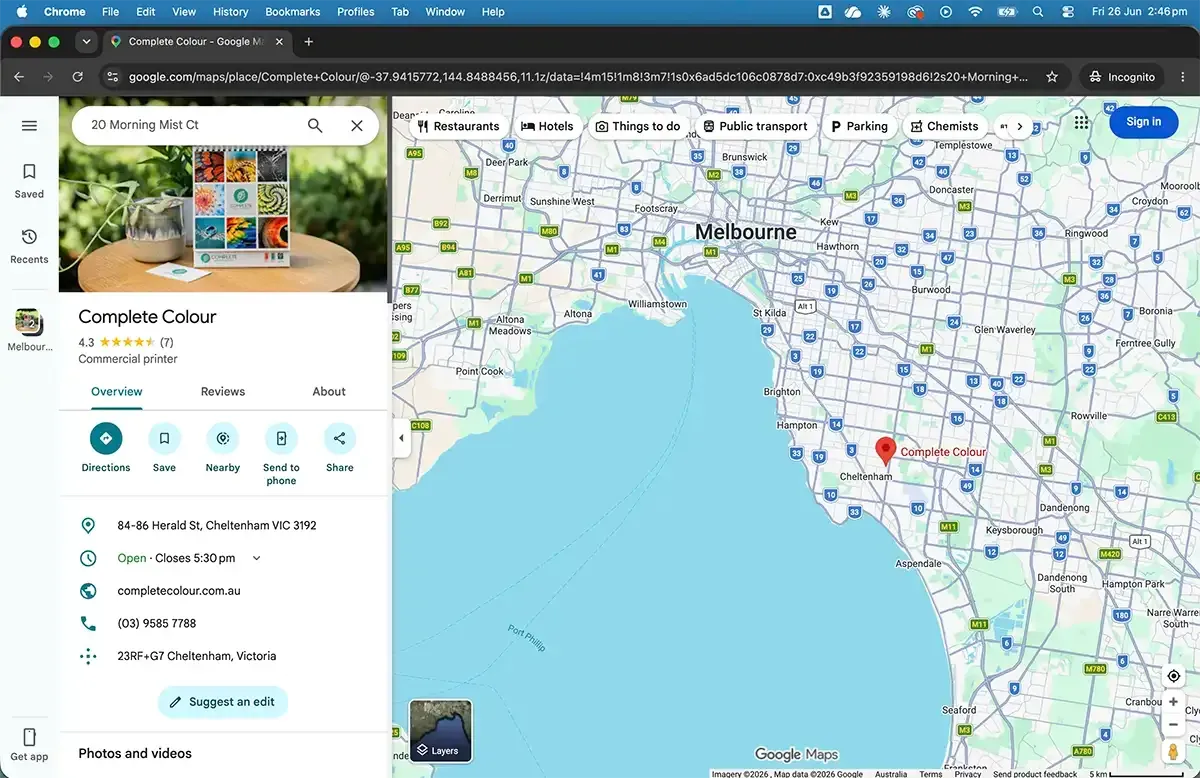1200x778 pixels.
Task: Open the Chrome three-dot menu
Action: click(x=1181, y=77)
